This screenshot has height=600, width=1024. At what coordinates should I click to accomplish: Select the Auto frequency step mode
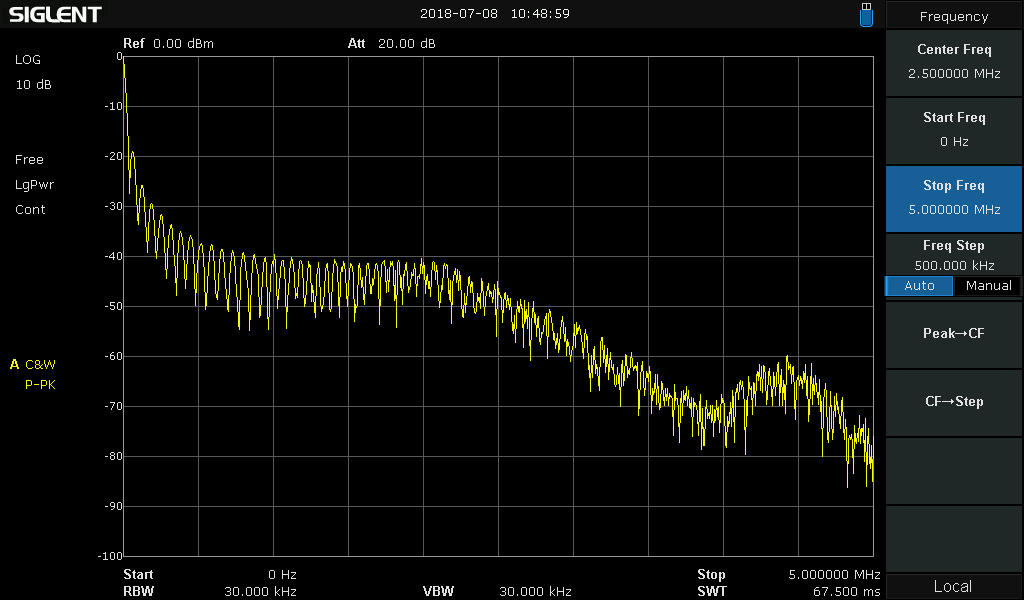(919, 286)
